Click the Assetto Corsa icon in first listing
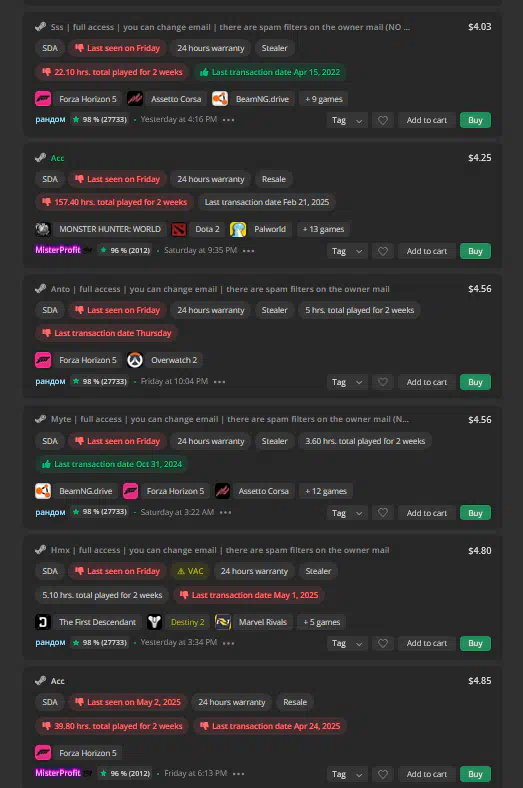This screenshot has width=523, height=788. pyautogui.click(x=135, y=99)
